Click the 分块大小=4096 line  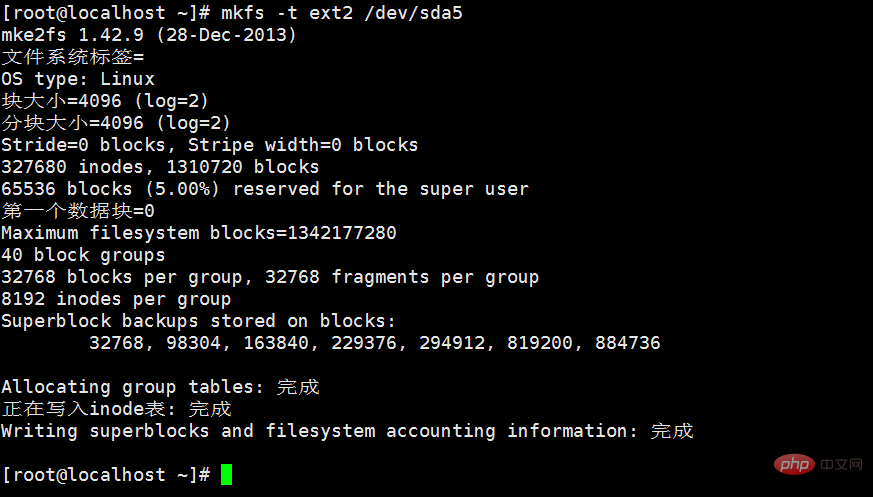(x=116, y=123)
